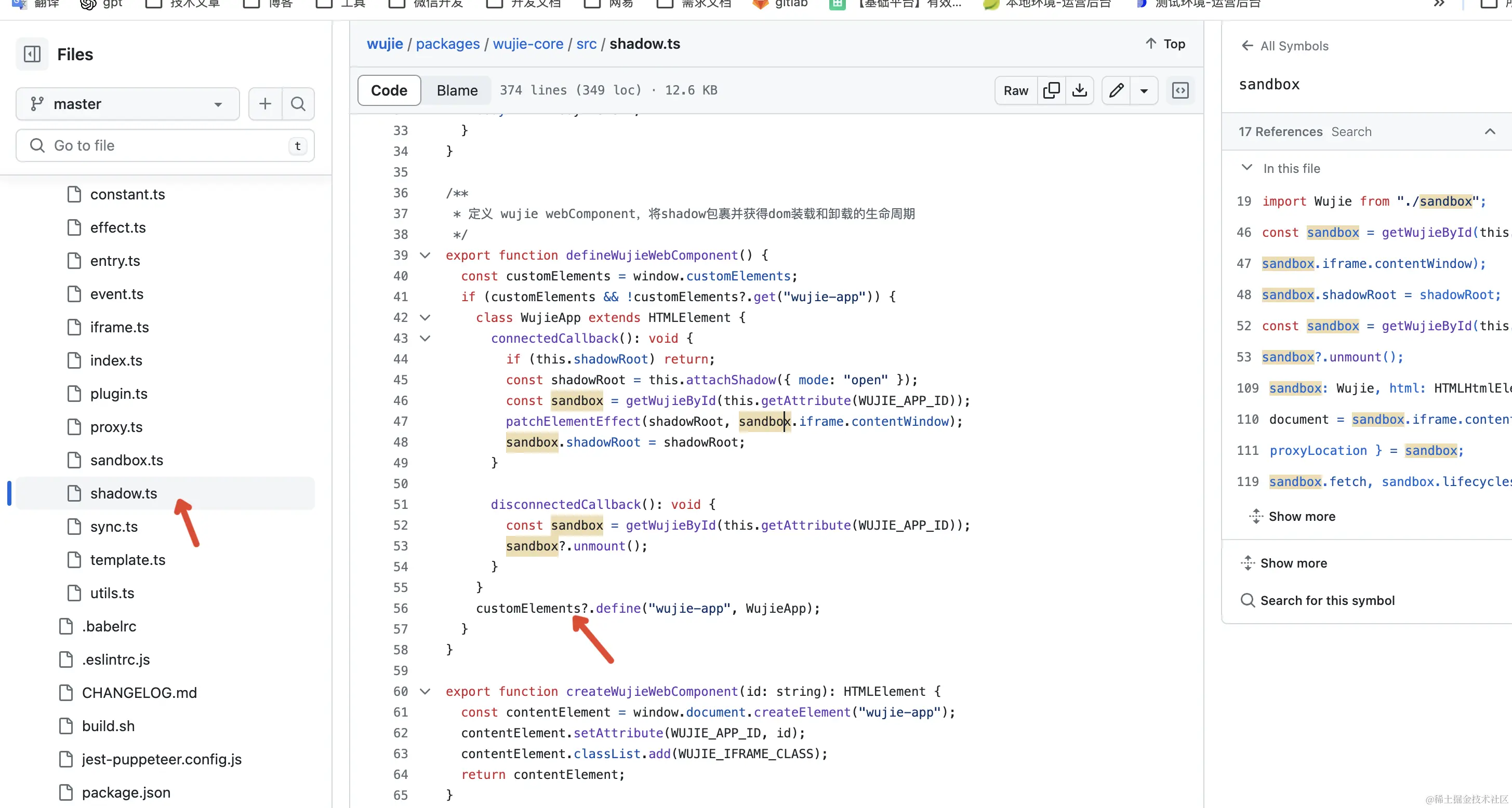Click the plus add file icon
1512x808 pixels.
pyautogui.click(x=266, y=104)
